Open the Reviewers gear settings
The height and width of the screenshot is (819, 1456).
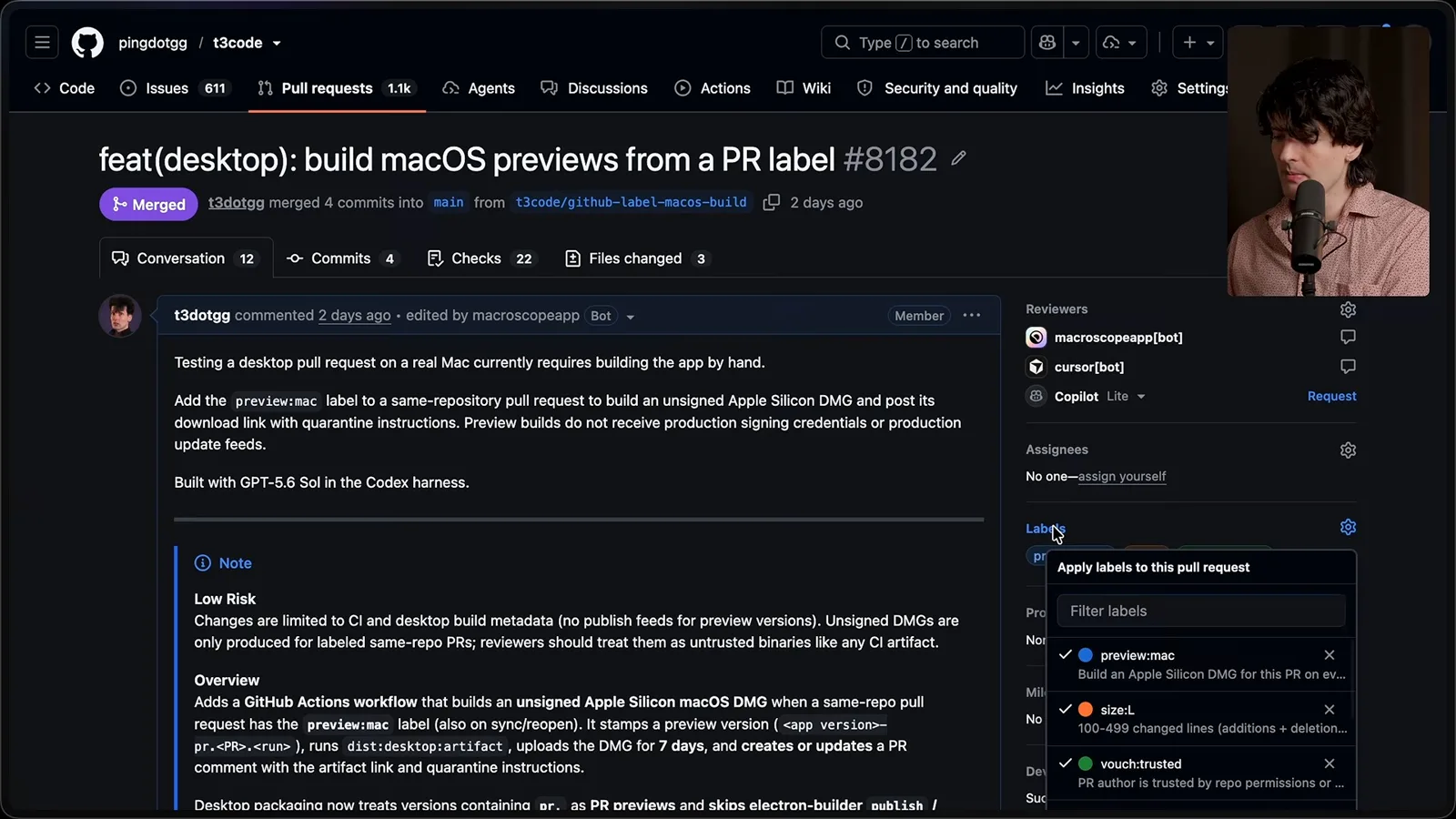[x=1348, y=309]
